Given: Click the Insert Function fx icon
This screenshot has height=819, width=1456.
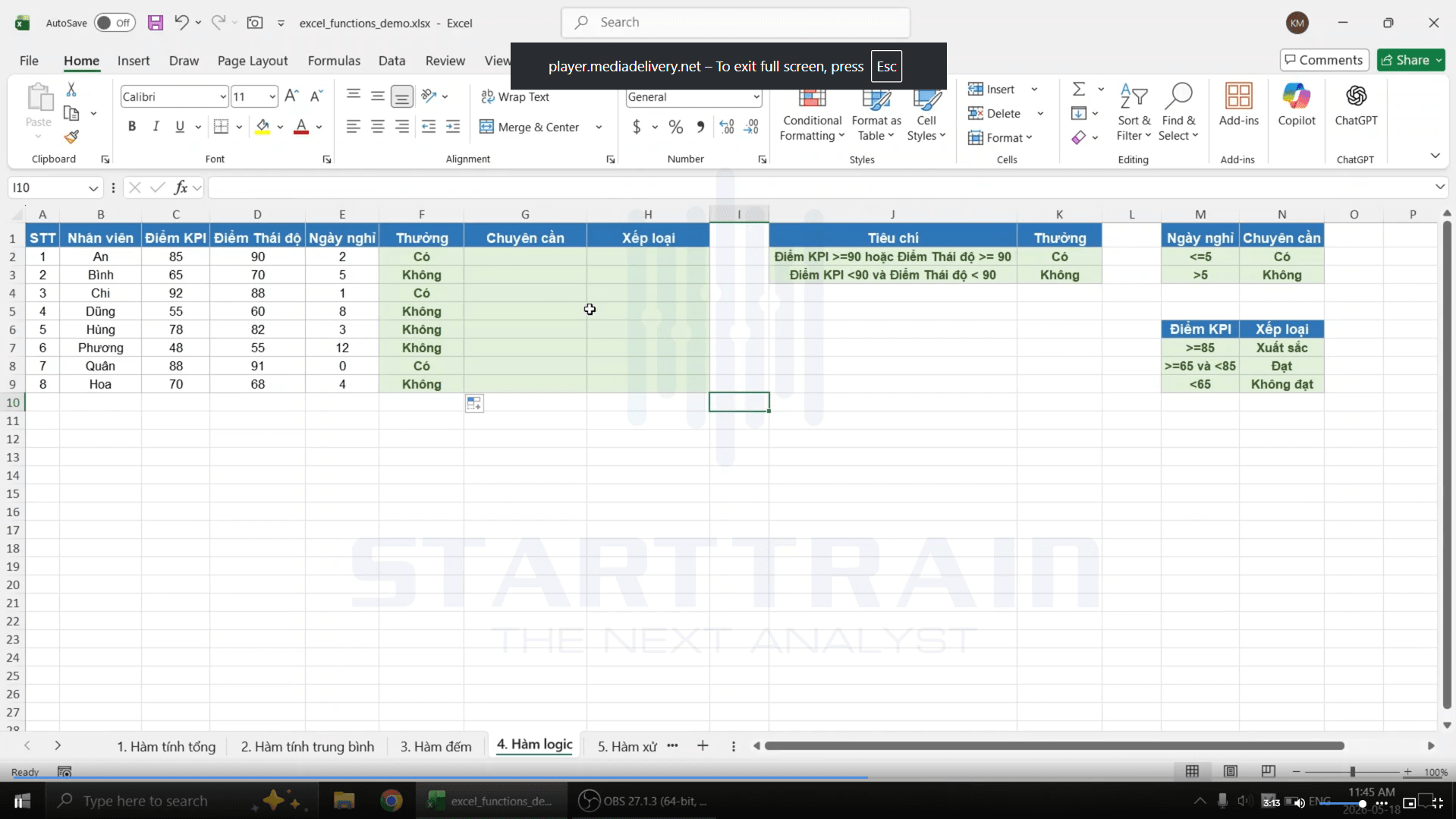Looking at the screenshot, I should pyautogui.click(x=181, y=187).
